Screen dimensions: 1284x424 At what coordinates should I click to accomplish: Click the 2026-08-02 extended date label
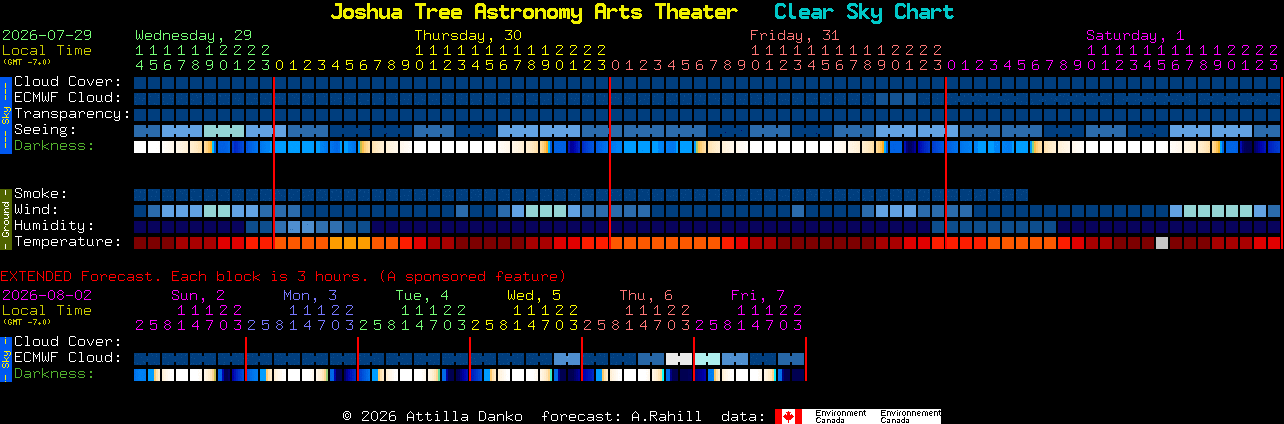coord(47,295)
